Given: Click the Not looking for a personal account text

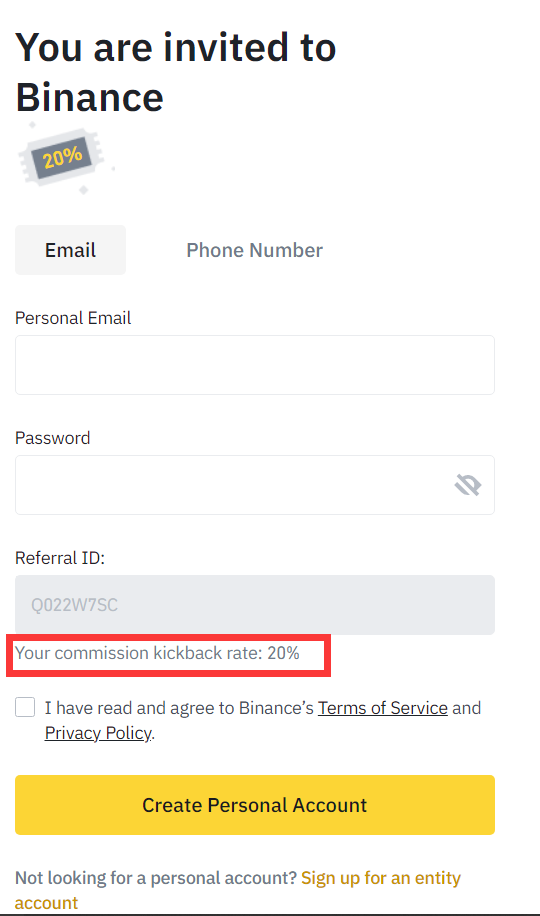Looking at the screenshot, I should (x=155, y=878).
